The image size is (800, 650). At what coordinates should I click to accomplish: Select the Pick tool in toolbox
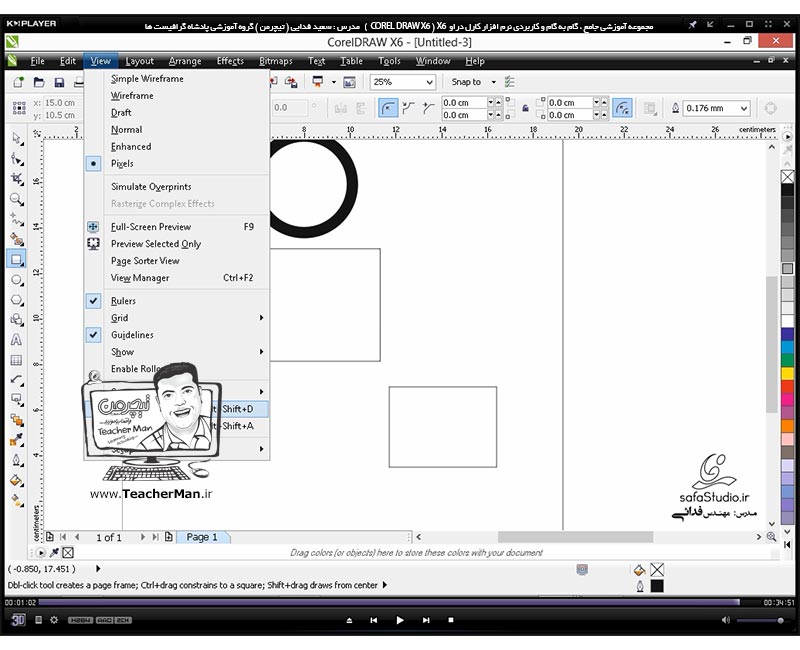(x=17, y=138)
